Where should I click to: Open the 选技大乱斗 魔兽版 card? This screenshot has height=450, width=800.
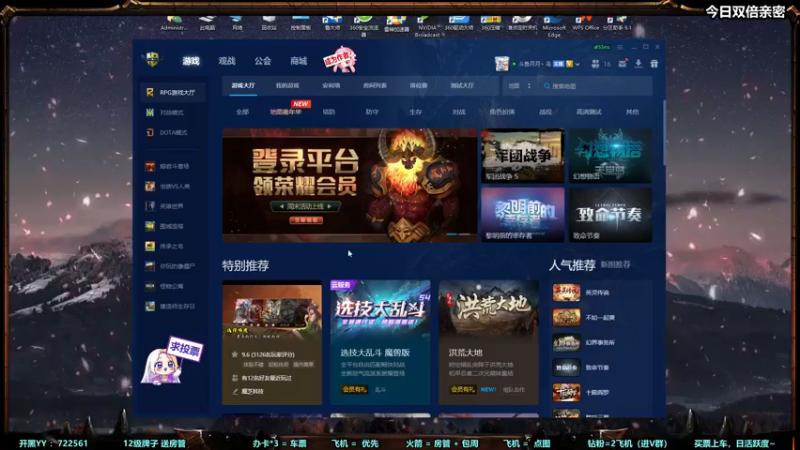pyautogui.click(x=380, y=342)
